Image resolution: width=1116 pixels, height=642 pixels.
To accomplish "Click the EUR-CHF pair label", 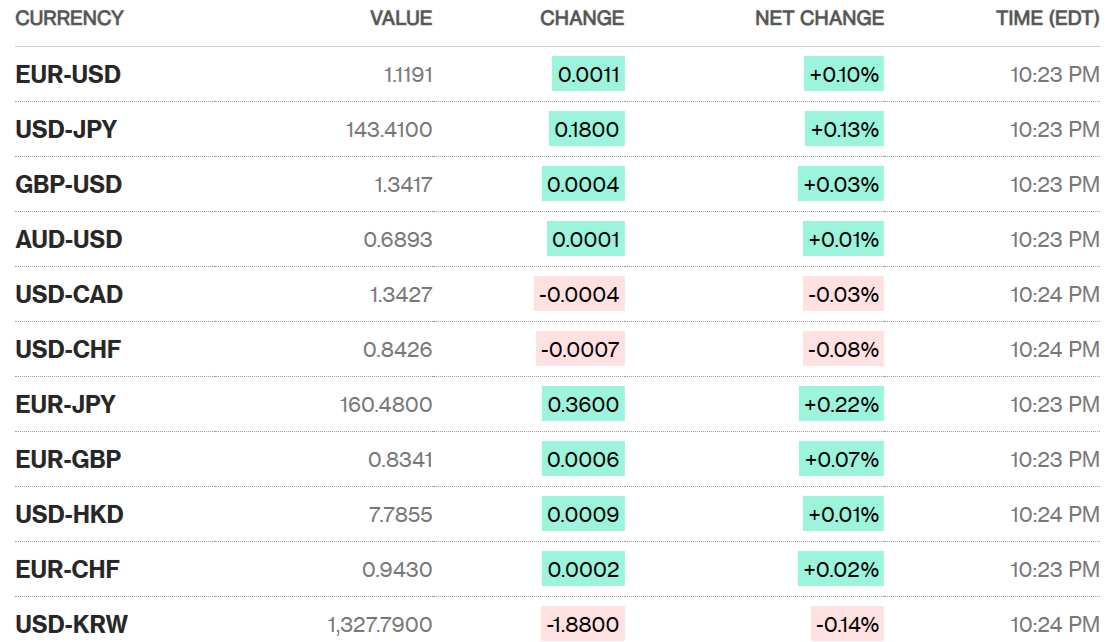I will click(x=67, y=570).
